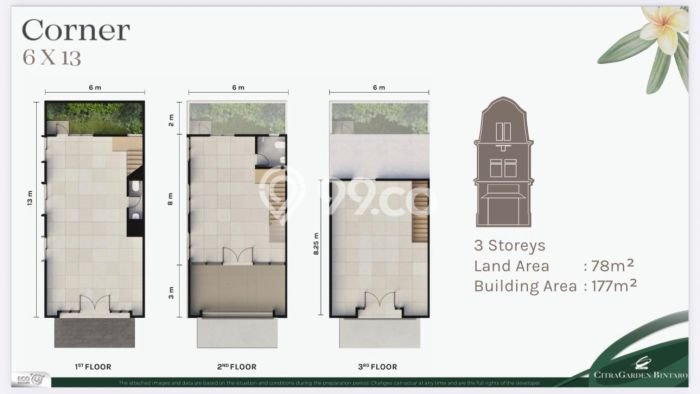The image size is (700, 394).
Task: Click the 3rd floor plan image
Action: (379, 224)
